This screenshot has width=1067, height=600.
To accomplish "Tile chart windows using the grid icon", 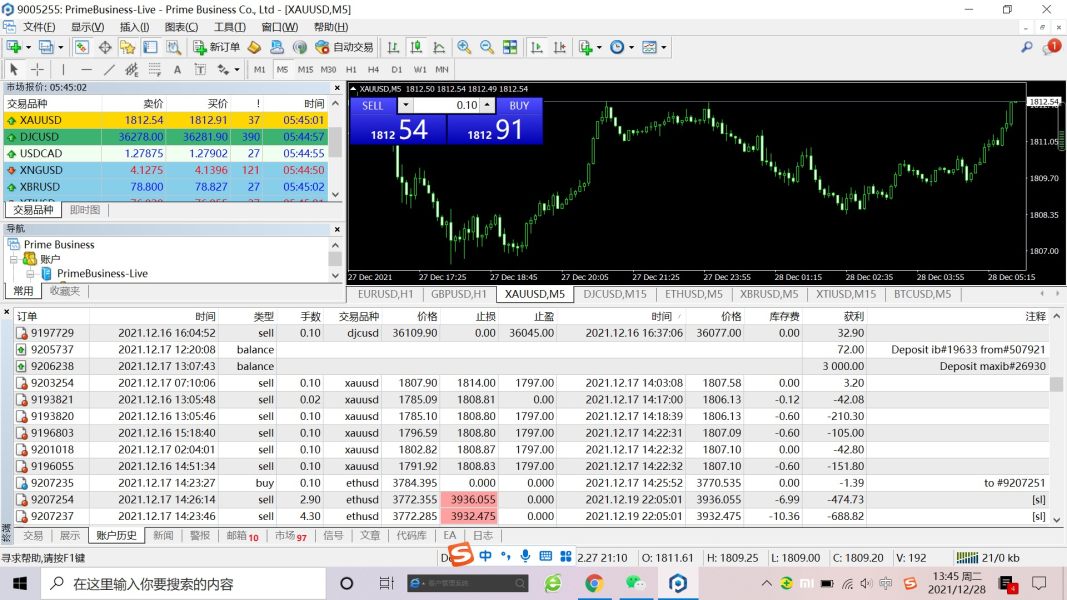I will point(510,47).
